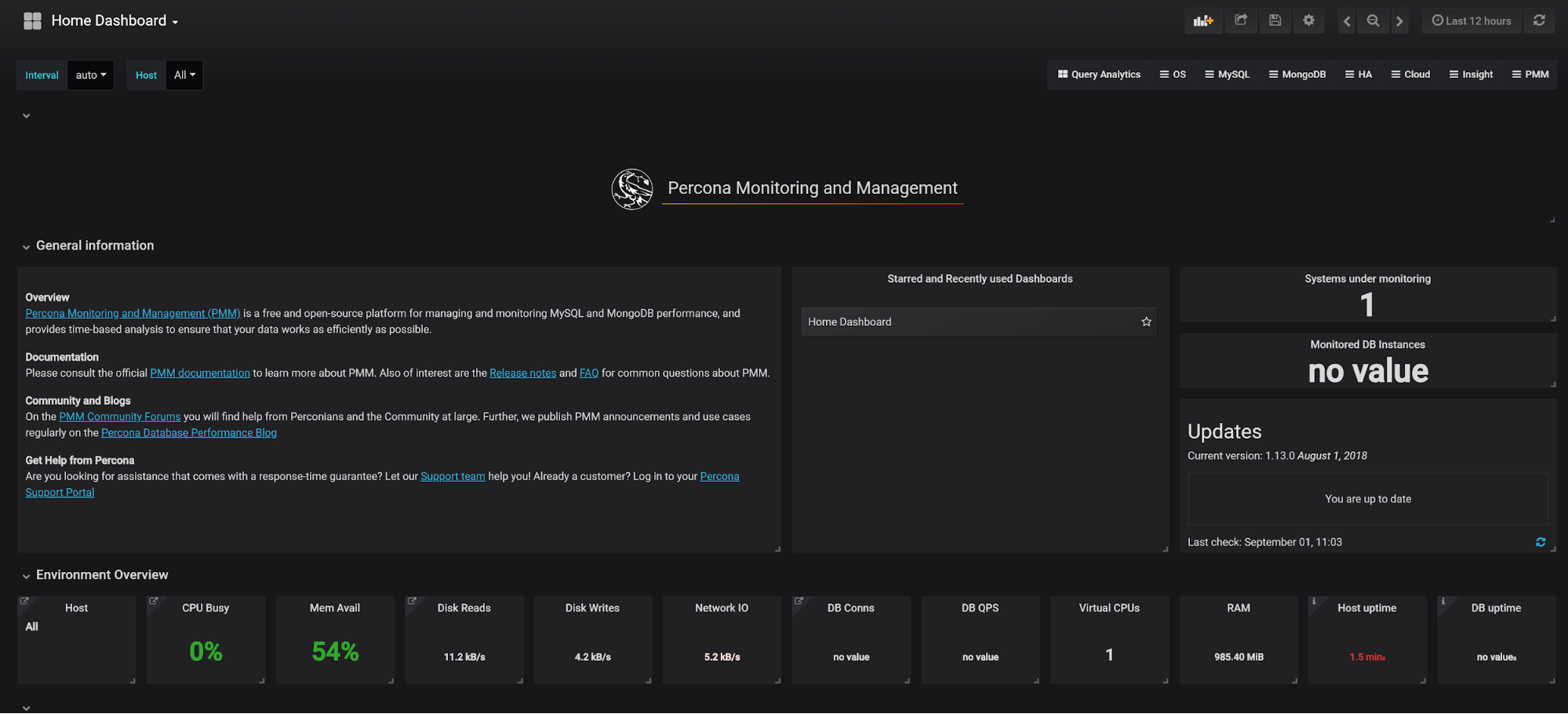
Task: Click the refresh icon next to Last check
Action: 1540,541
